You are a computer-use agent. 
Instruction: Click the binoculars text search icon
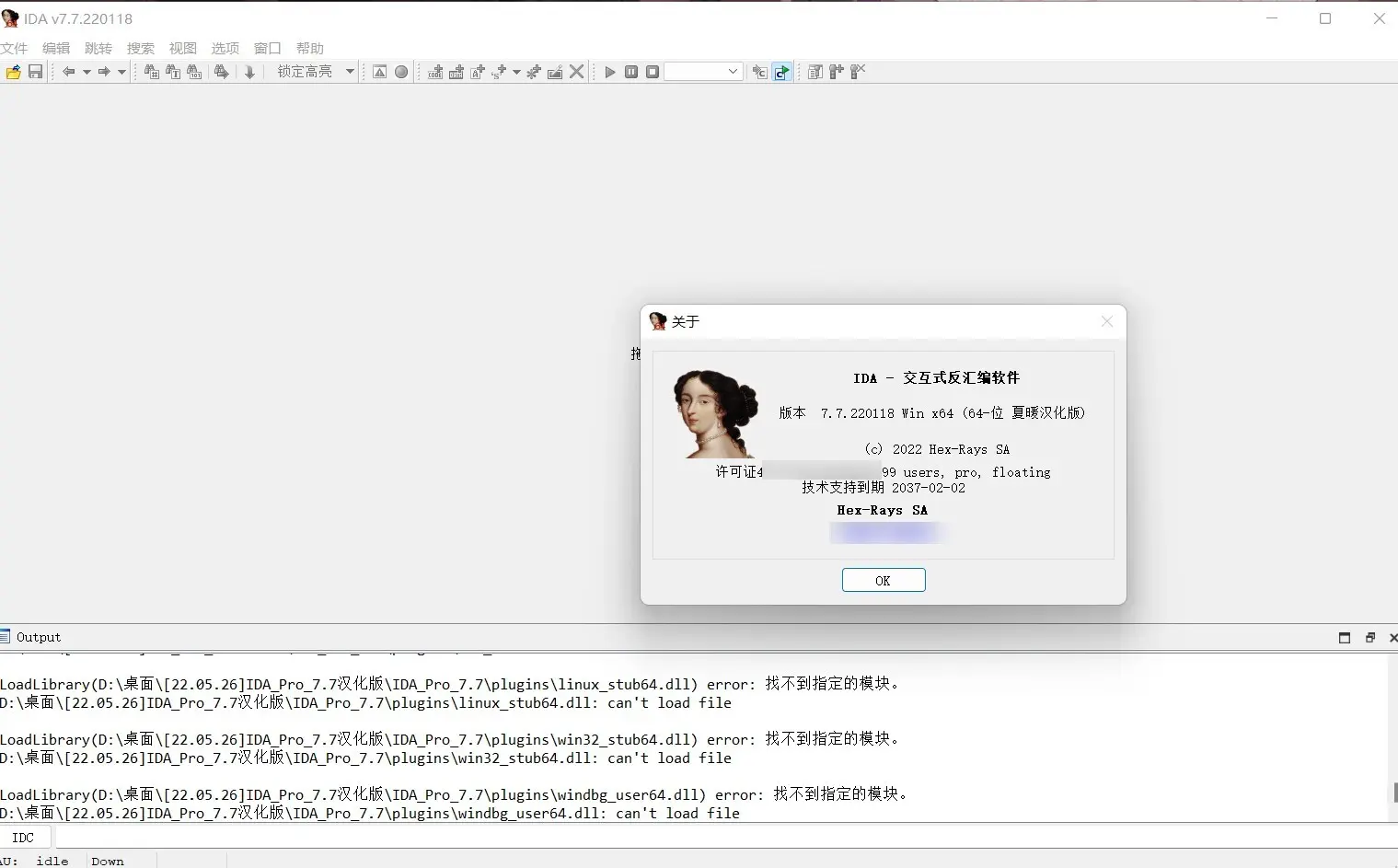click(x=173, y=72)
